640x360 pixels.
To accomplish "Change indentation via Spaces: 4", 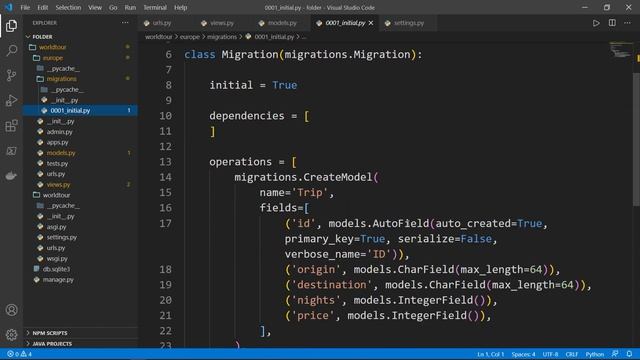I will [x=523, y=354].
